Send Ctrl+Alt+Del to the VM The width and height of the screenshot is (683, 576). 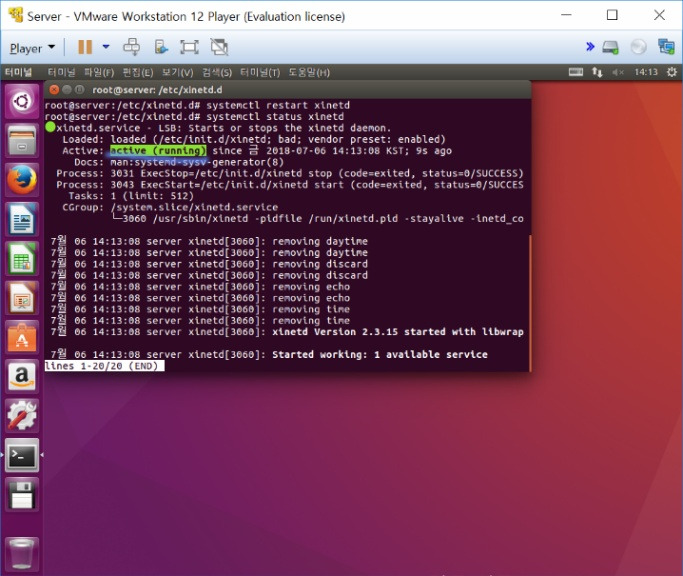(x=132, y=47)
